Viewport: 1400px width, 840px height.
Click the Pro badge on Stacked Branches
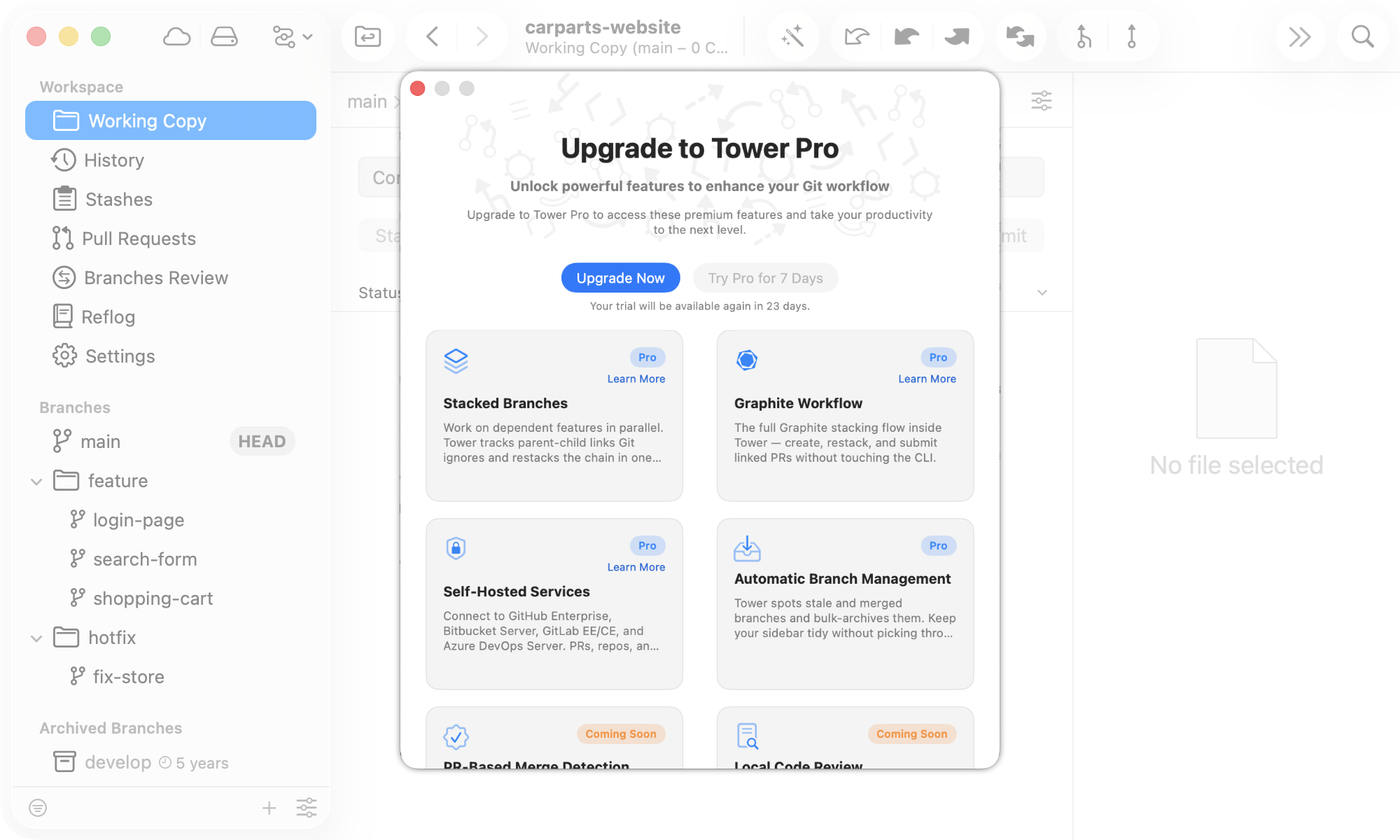[x=647, y=357]
